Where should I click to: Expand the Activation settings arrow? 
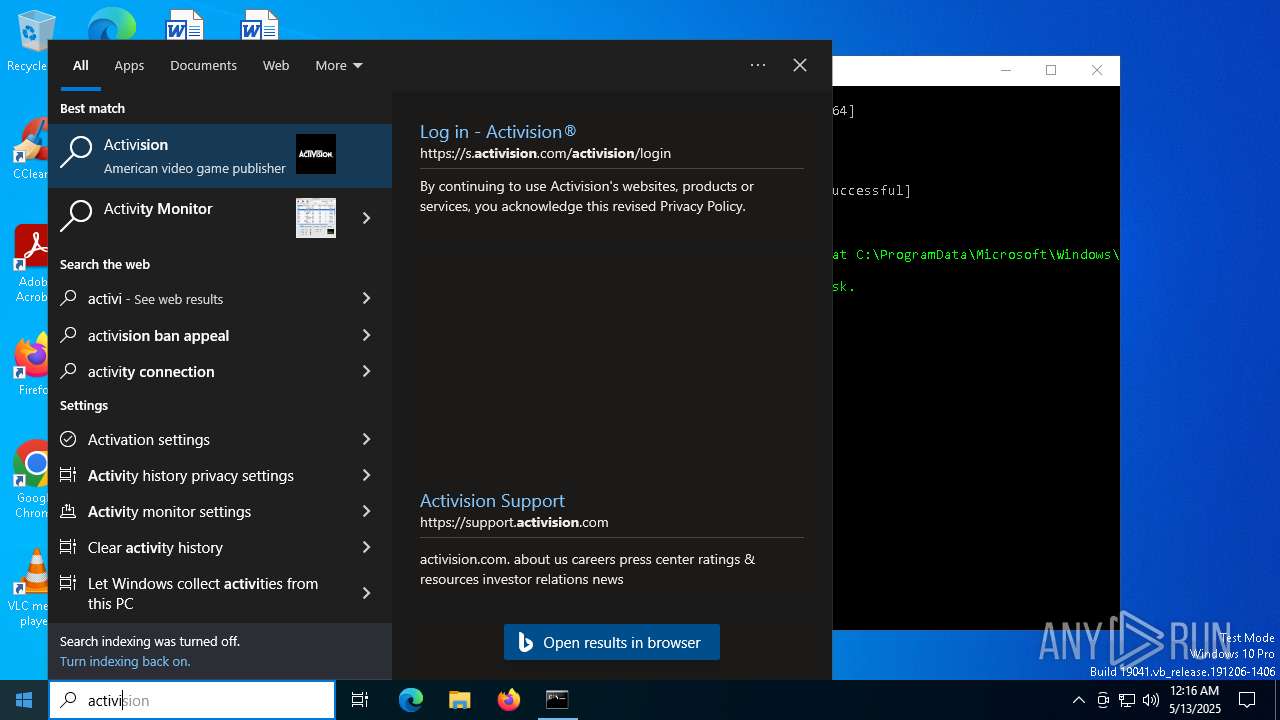[366, 439]
